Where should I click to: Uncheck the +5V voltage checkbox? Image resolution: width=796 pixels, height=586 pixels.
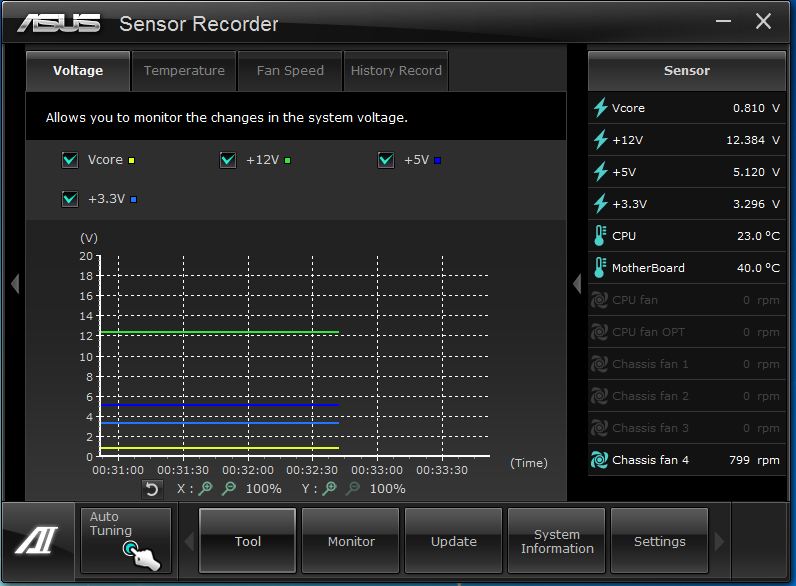click(386, 160)
